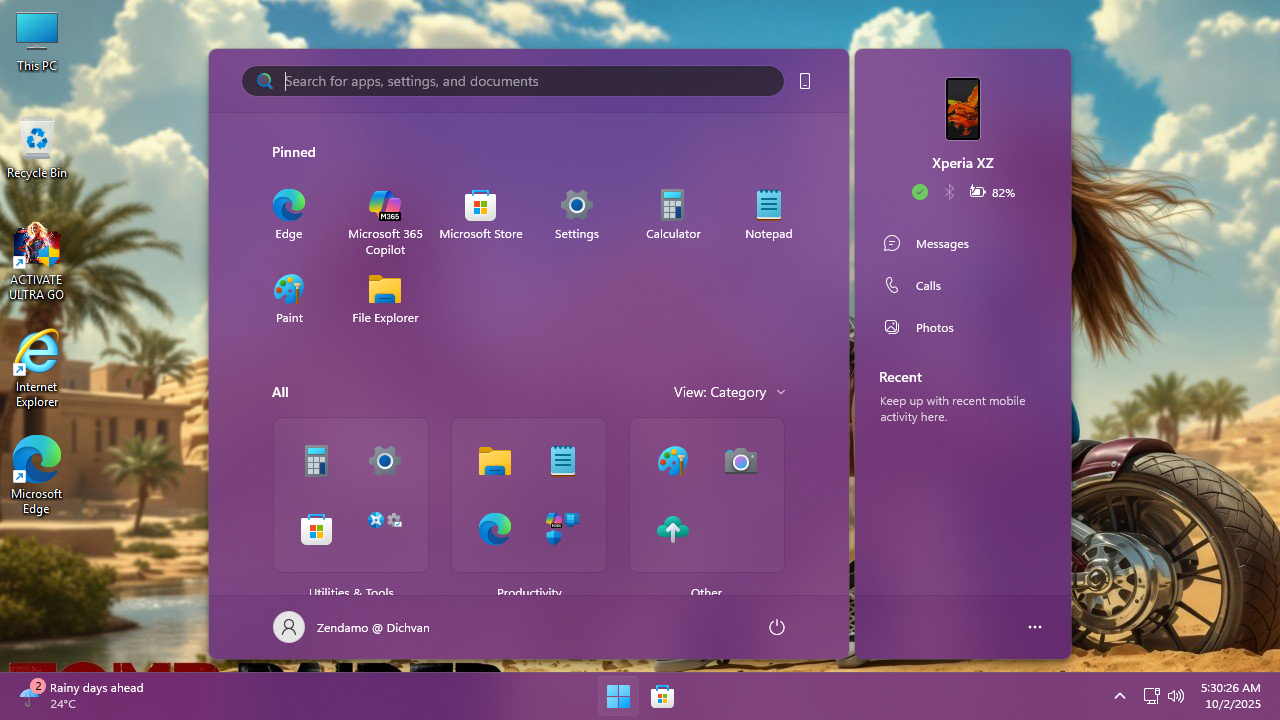Launch Edge in Productivity group

tap(495, 529)
